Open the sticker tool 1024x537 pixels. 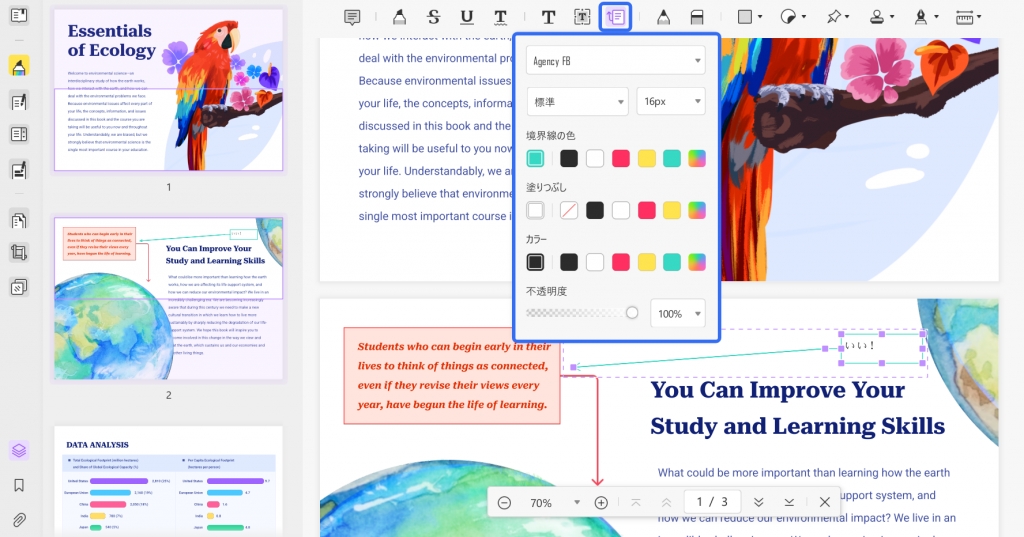pyautogui.click(x=788, y=17)
